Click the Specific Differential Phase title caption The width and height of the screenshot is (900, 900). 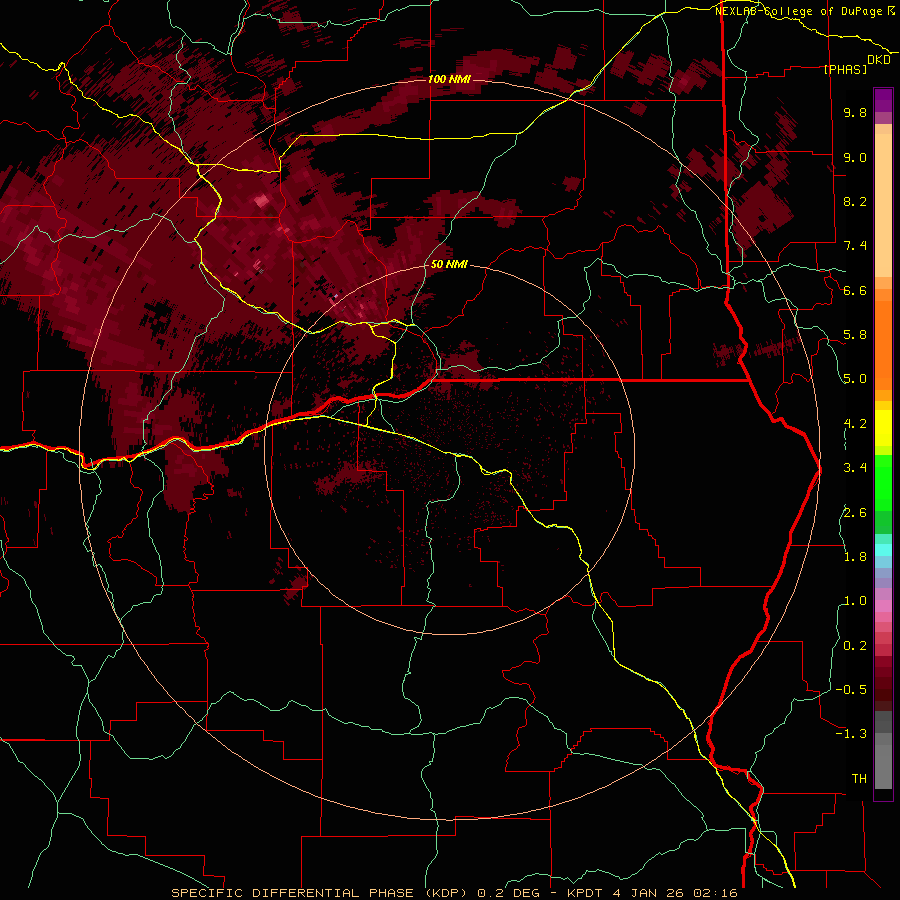click(454, 893)
